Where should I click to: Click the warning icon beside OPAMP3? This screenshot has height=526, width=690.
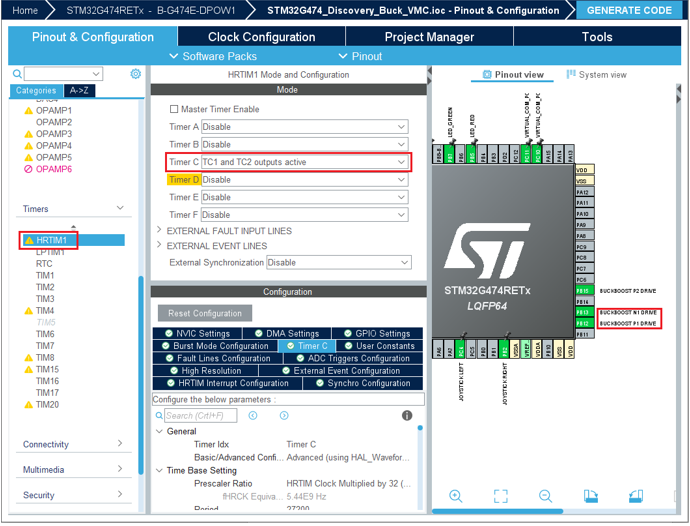click(x=29, y=134)
